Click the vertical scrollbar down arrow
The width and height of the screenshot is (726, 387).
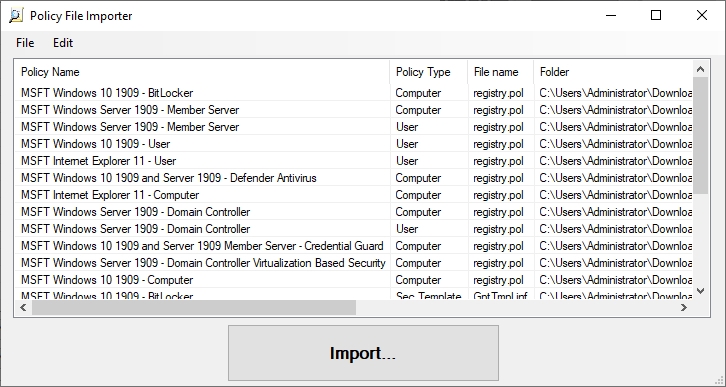point(701,291)
